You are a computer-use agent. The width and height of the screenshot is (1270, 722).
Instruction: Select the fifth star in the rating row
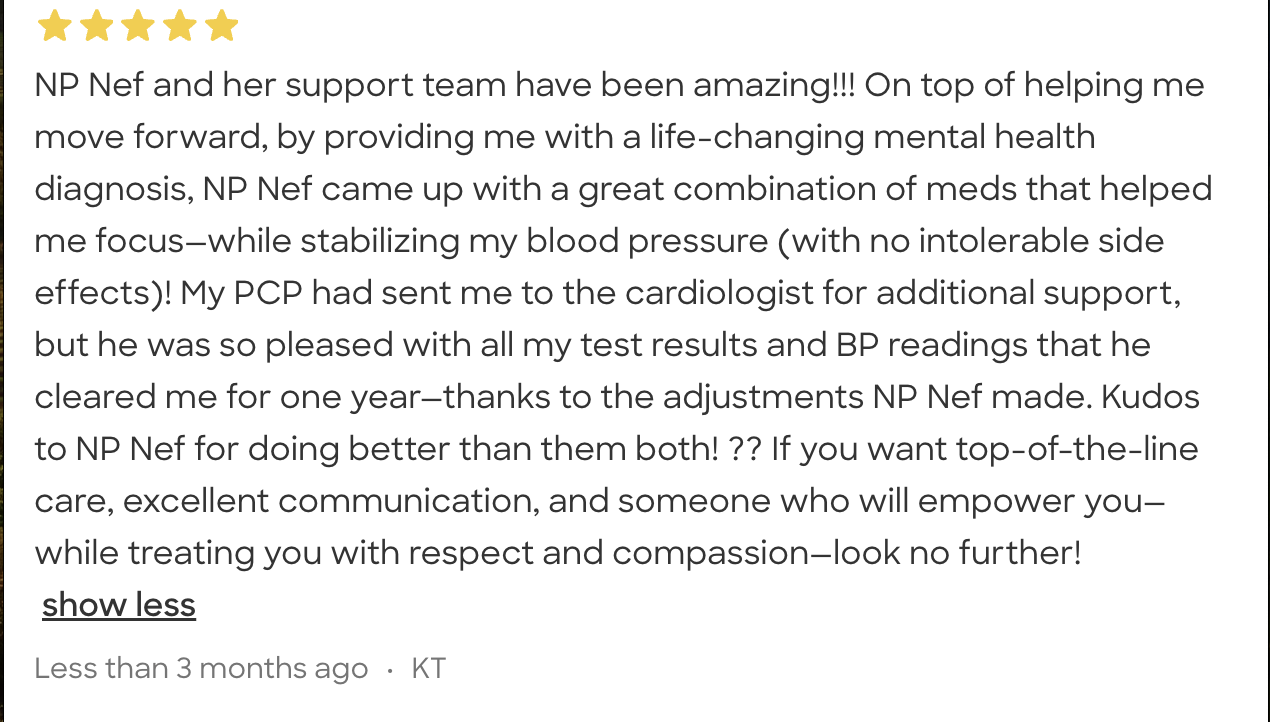click(x=221, y=25)
